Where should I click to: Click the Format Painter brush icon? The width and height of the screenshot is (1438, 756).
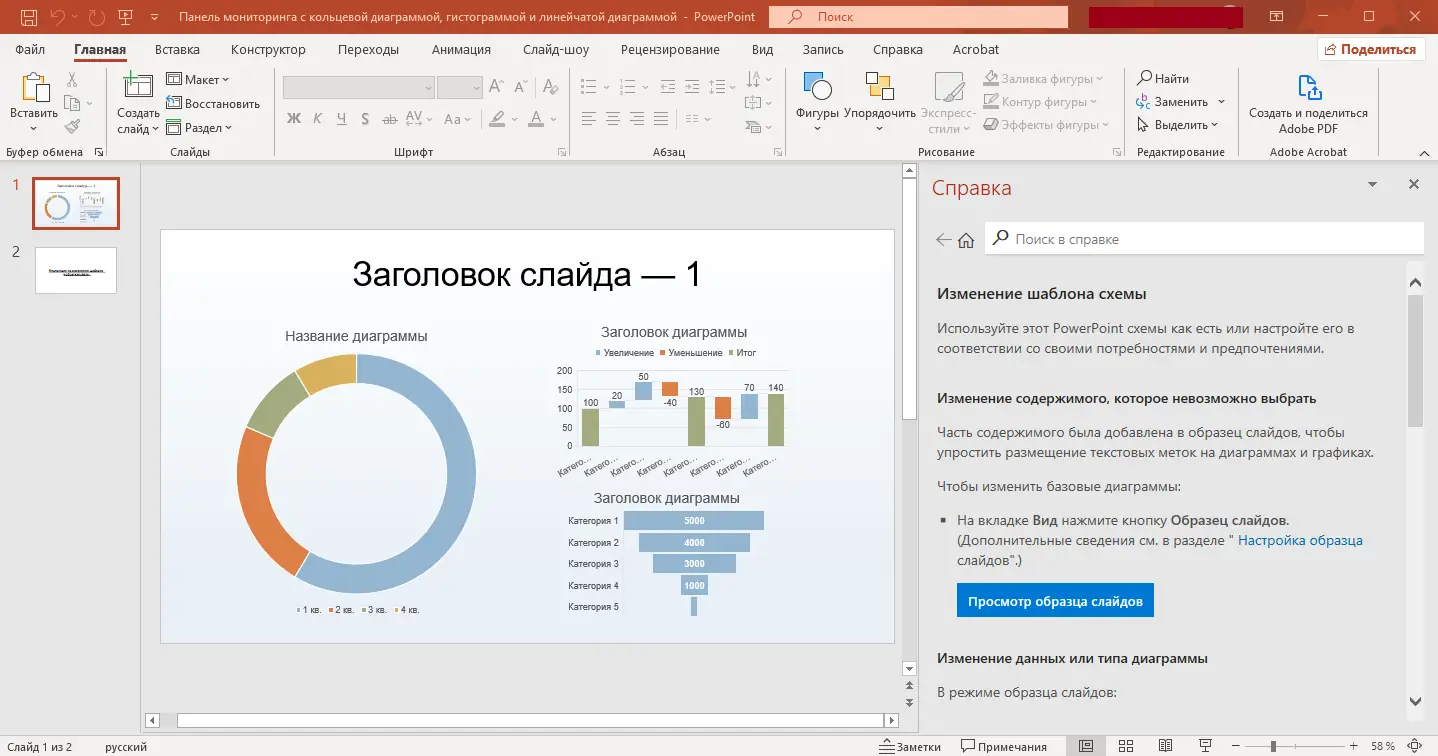[x=72, y=126]
